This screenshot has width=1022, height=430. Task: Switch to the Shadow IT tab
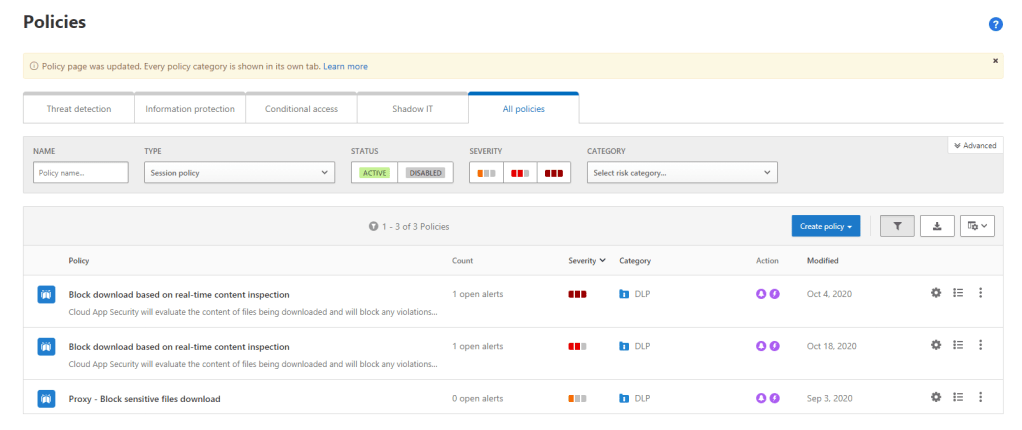tap(412, 109)
